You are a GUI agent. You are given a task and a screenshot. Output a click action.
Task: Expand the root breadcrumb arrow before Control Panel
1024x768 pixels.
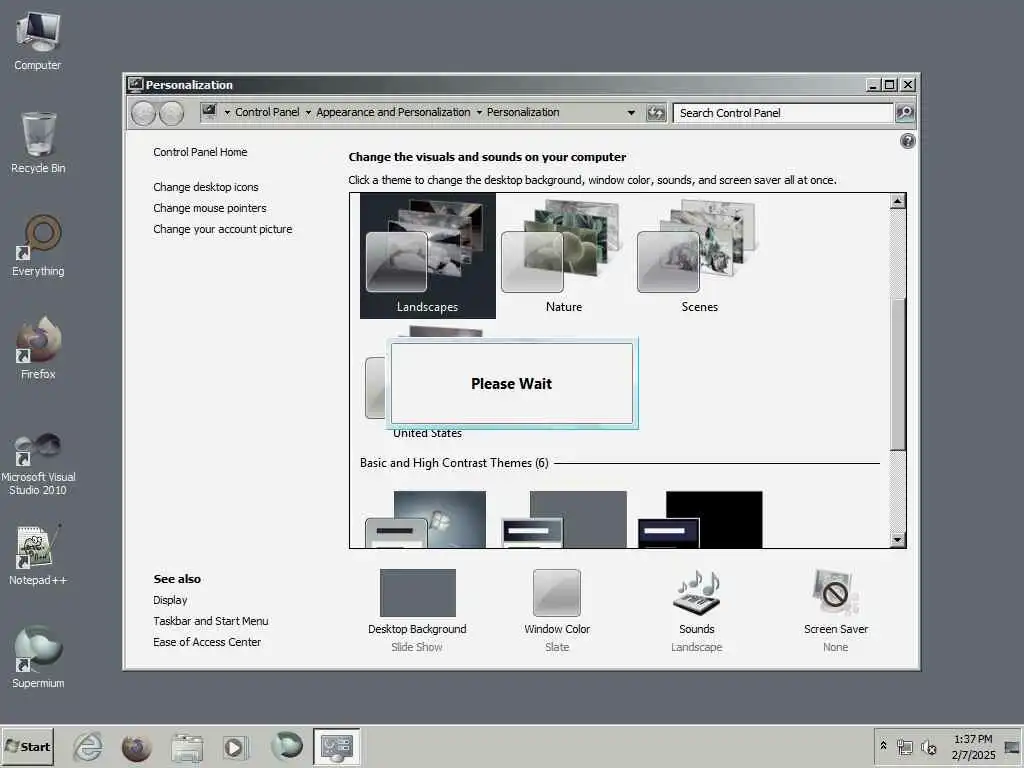[x=227, y=112]
